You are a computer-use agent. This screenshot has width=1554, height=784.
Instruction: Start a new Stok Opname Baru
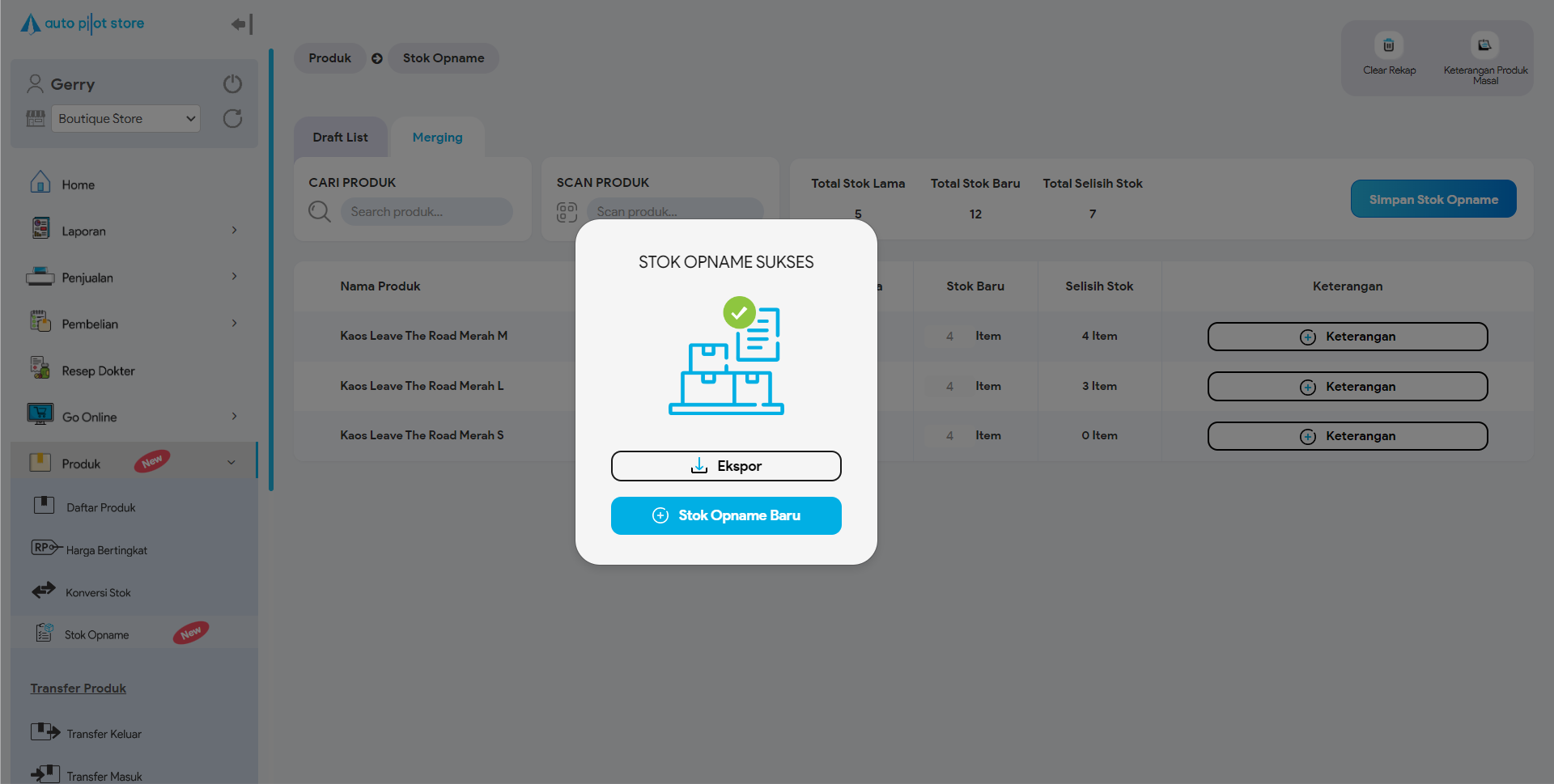[726, 515]
